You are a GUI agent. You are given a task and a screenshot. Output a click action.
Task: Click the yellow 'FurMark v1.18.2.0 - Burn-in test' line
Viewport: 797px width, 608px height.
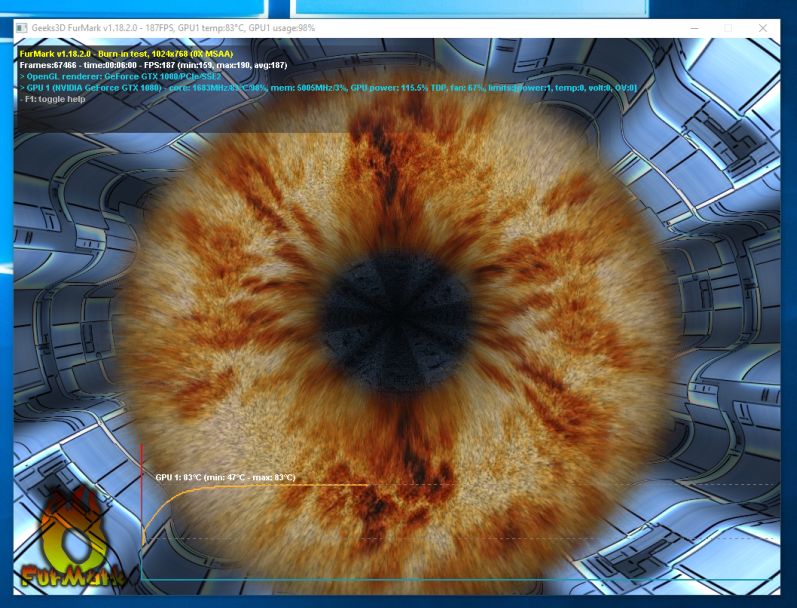click(126, 54)
